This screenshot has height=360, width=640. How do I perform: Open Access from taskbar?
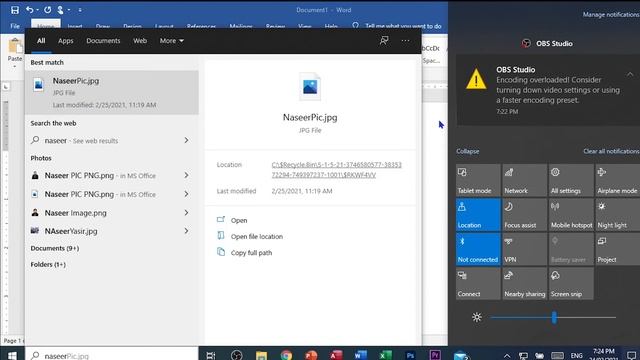click(x=336, y=355)
